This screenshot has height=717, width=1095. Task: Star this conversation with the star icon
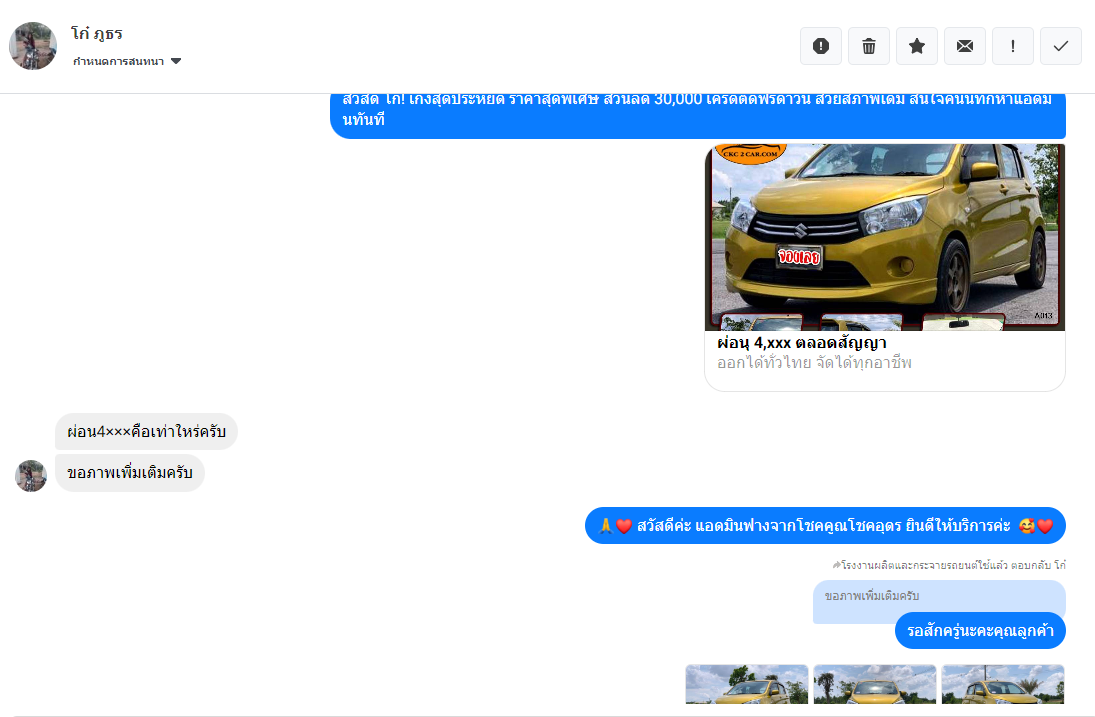(917, 46)
